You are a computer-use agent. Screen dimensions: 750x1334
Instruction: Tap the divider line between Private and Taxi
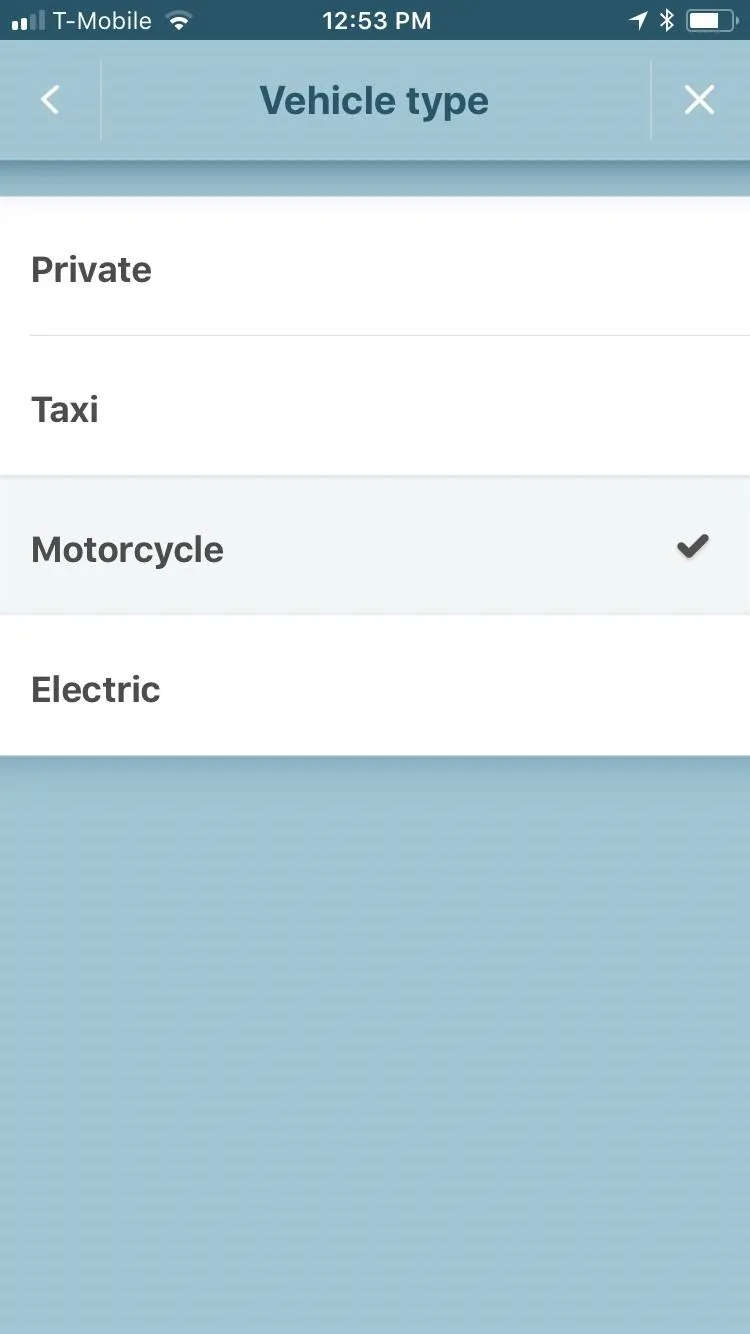tap(390, 336)
